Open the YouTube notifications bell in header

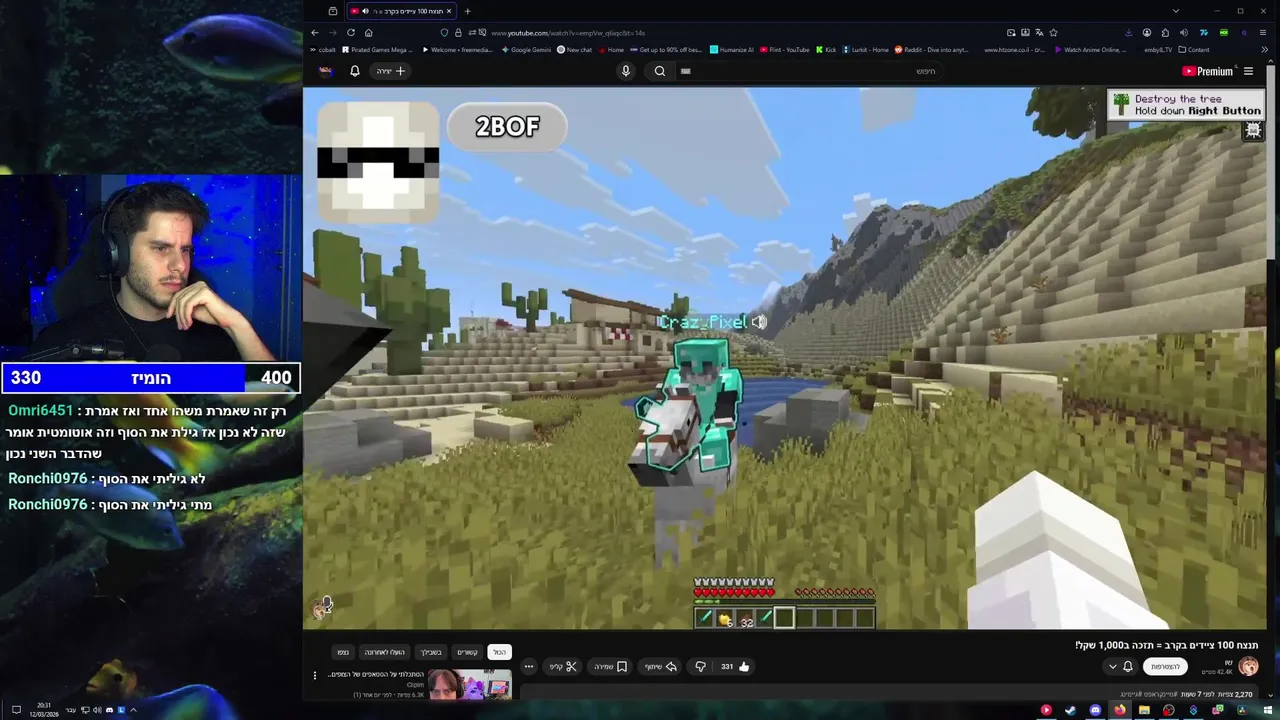pyautogui.click(x=354, y=71)
